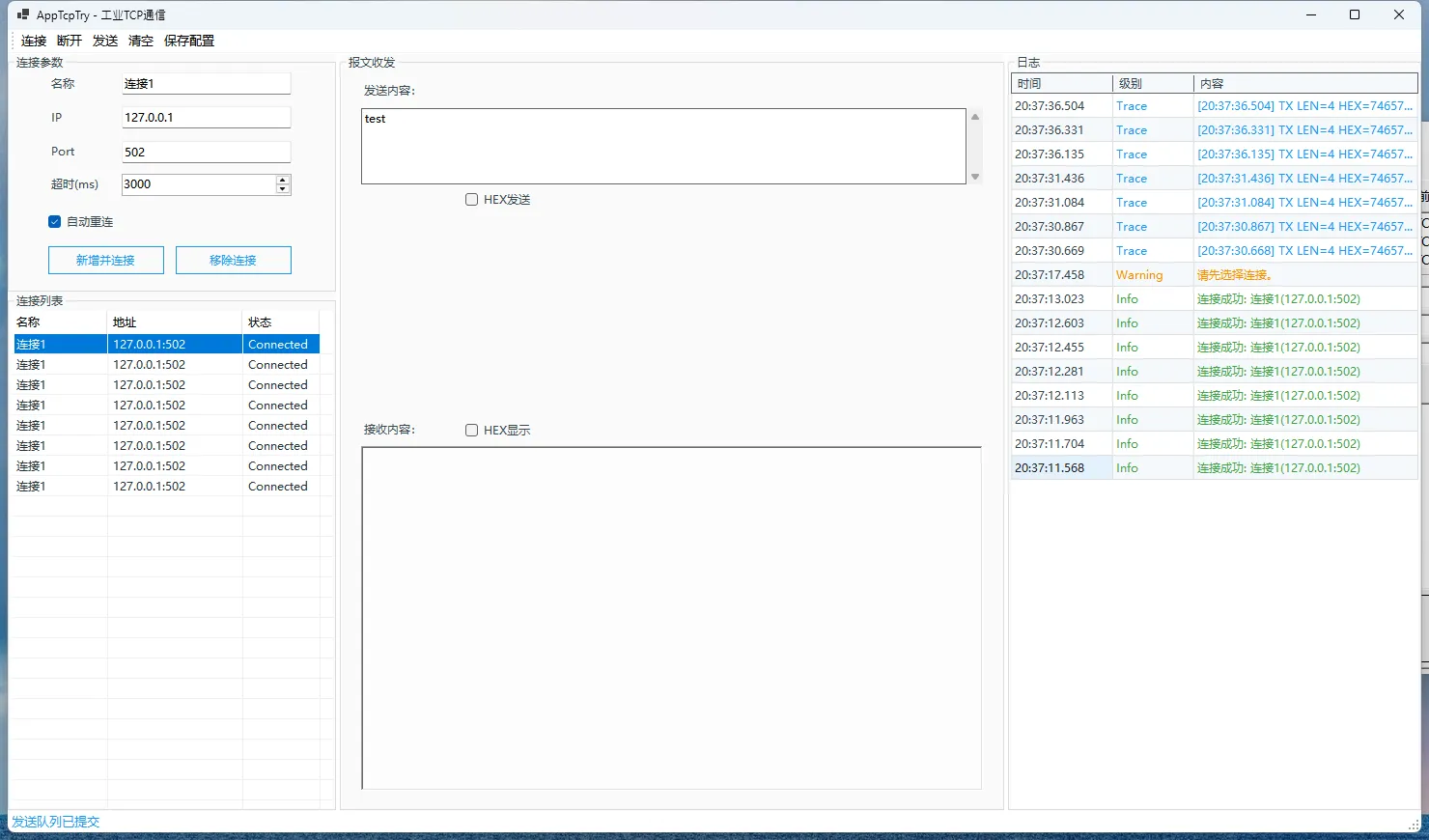The image size is (1429, 840).
Task: Click the 移除连接 button
Action: pyautogui.click(x=233, y=261)
